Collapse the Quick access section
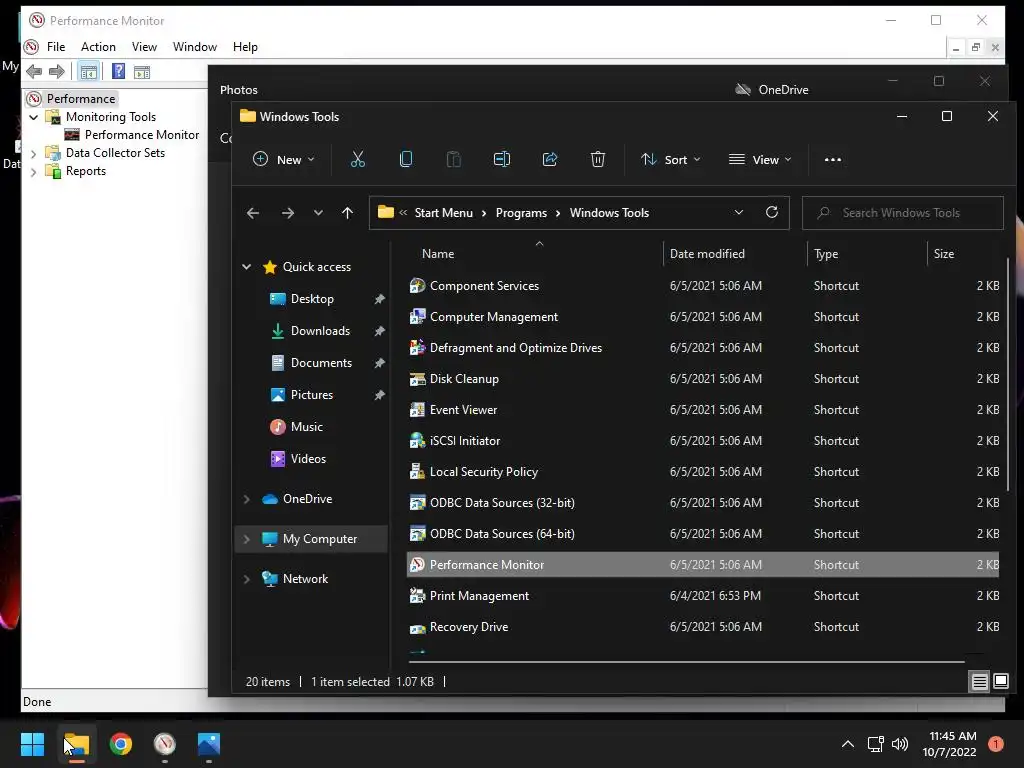This screenshot has height=768, width=1024. pos(247,266)
